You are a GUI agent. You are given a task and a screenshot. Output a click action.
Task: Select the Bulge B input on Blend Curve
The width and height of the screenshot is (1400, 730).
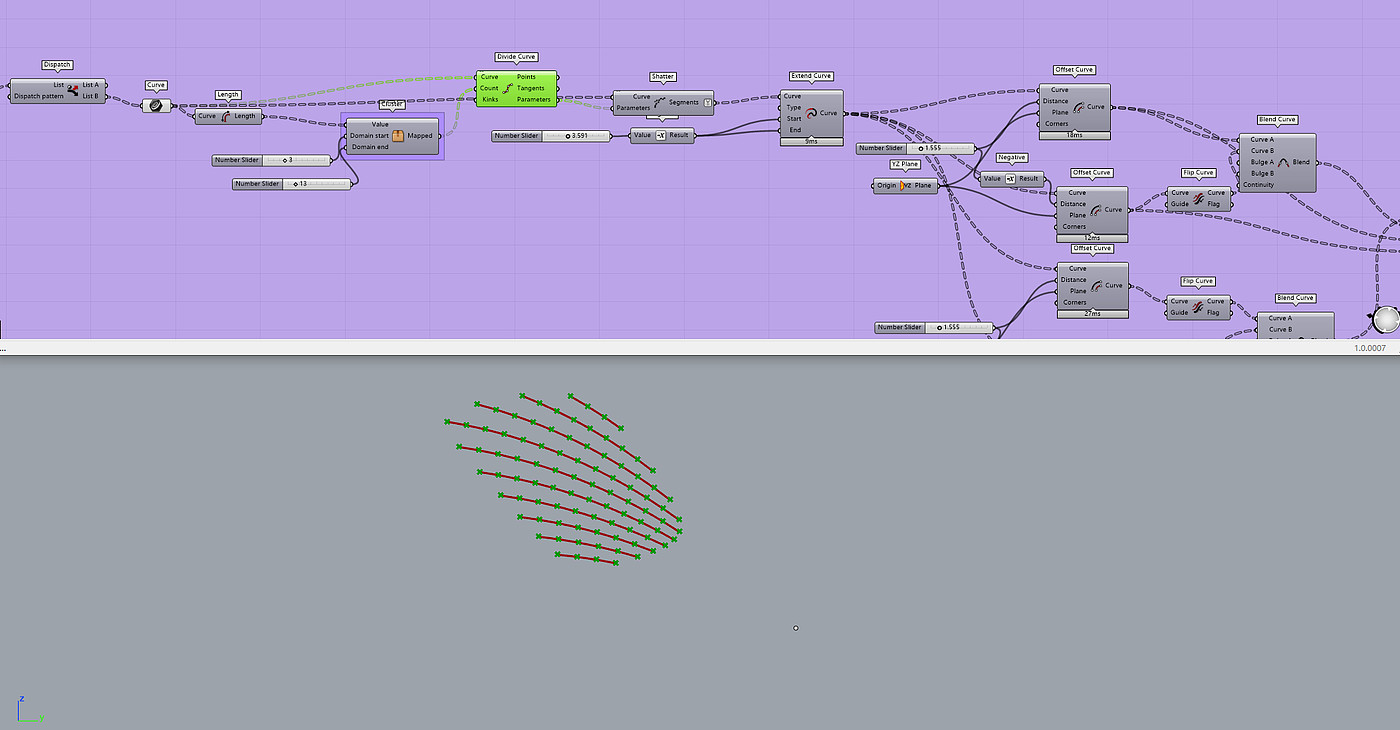[1262, 173]
